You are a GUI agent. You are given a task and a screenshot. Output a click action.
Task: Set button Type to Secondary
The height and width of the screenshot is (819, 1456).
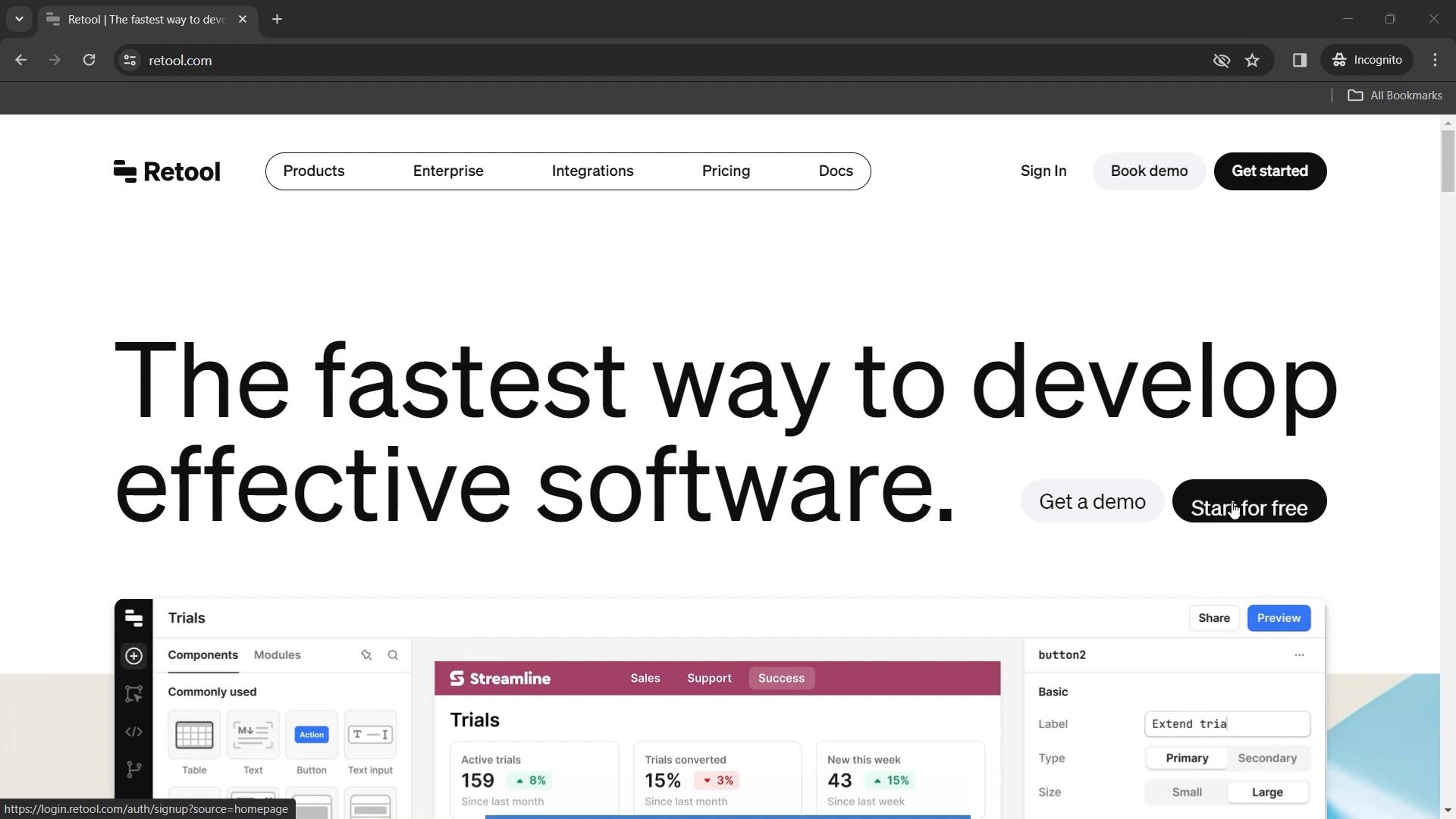point(1267,758)
